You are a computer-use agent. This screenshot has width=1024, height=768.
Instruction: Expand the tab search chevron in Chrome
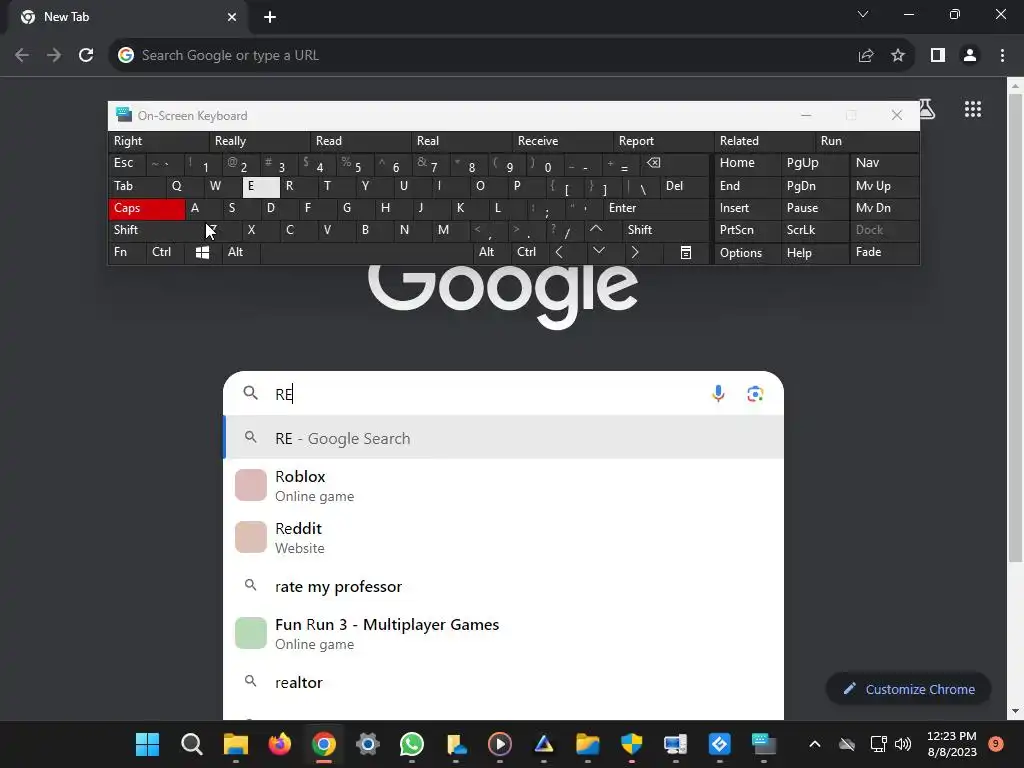(863, 14)
